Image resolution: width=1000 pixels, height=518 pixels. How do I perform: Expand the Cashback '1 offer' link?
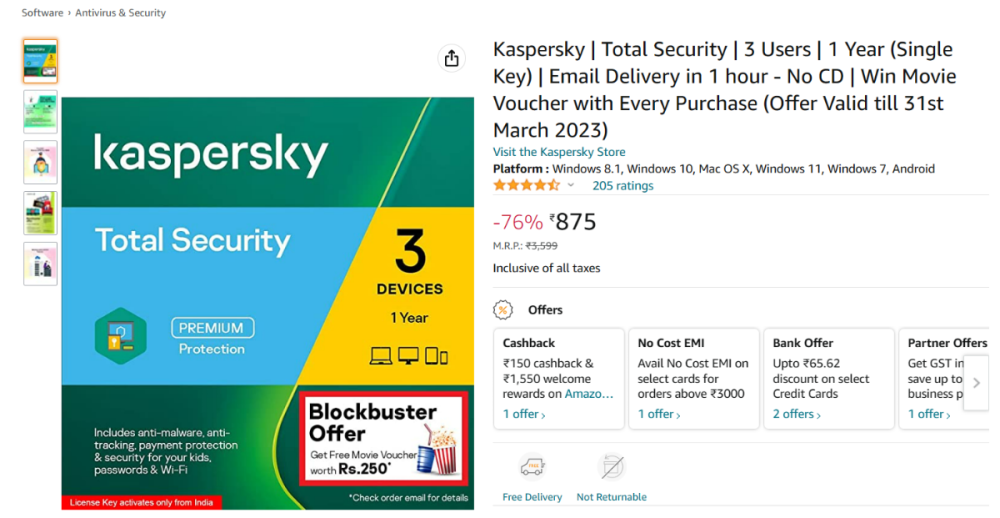[x=524, y=414]
